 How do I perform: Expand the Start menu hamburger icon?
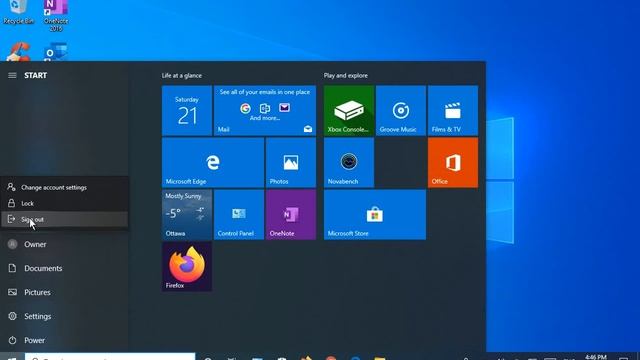tap(12, 76)
